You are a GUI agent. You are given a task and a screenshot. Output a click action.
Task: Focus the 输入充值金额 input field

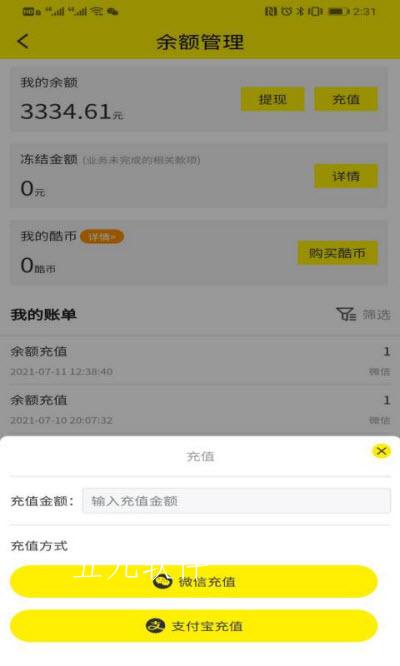point(237,501)
